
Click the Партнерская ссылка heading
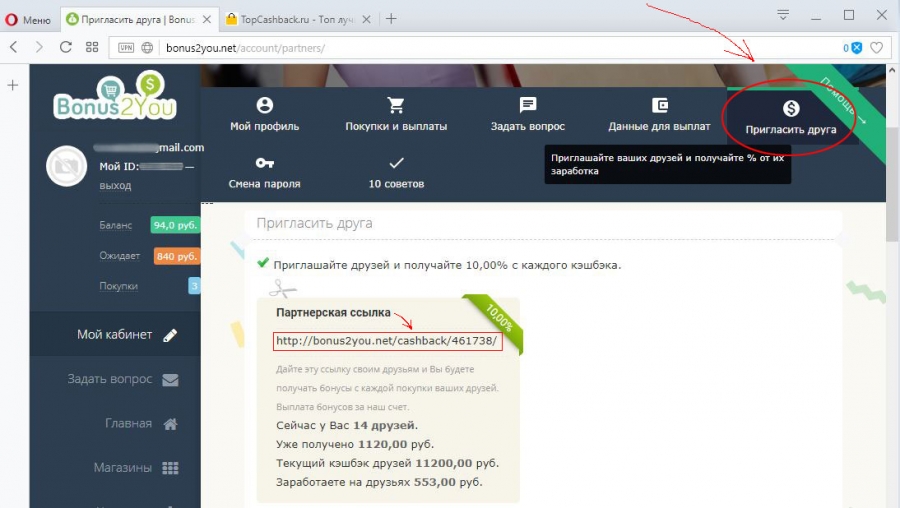pyautogui.click(x=333, y=313)
